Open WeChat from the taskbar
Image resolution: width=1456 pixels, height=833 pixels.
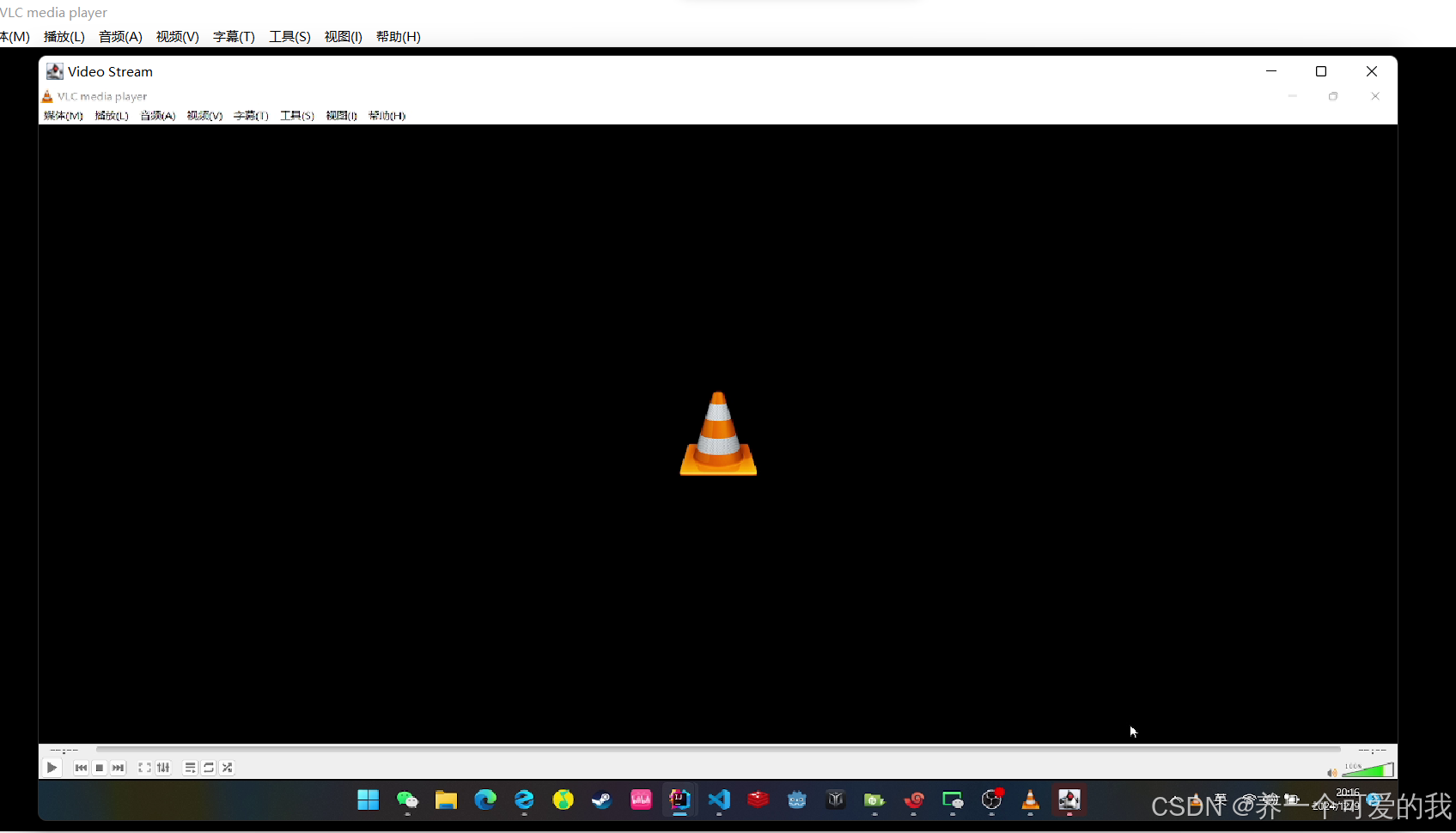[x=407, y=800]
